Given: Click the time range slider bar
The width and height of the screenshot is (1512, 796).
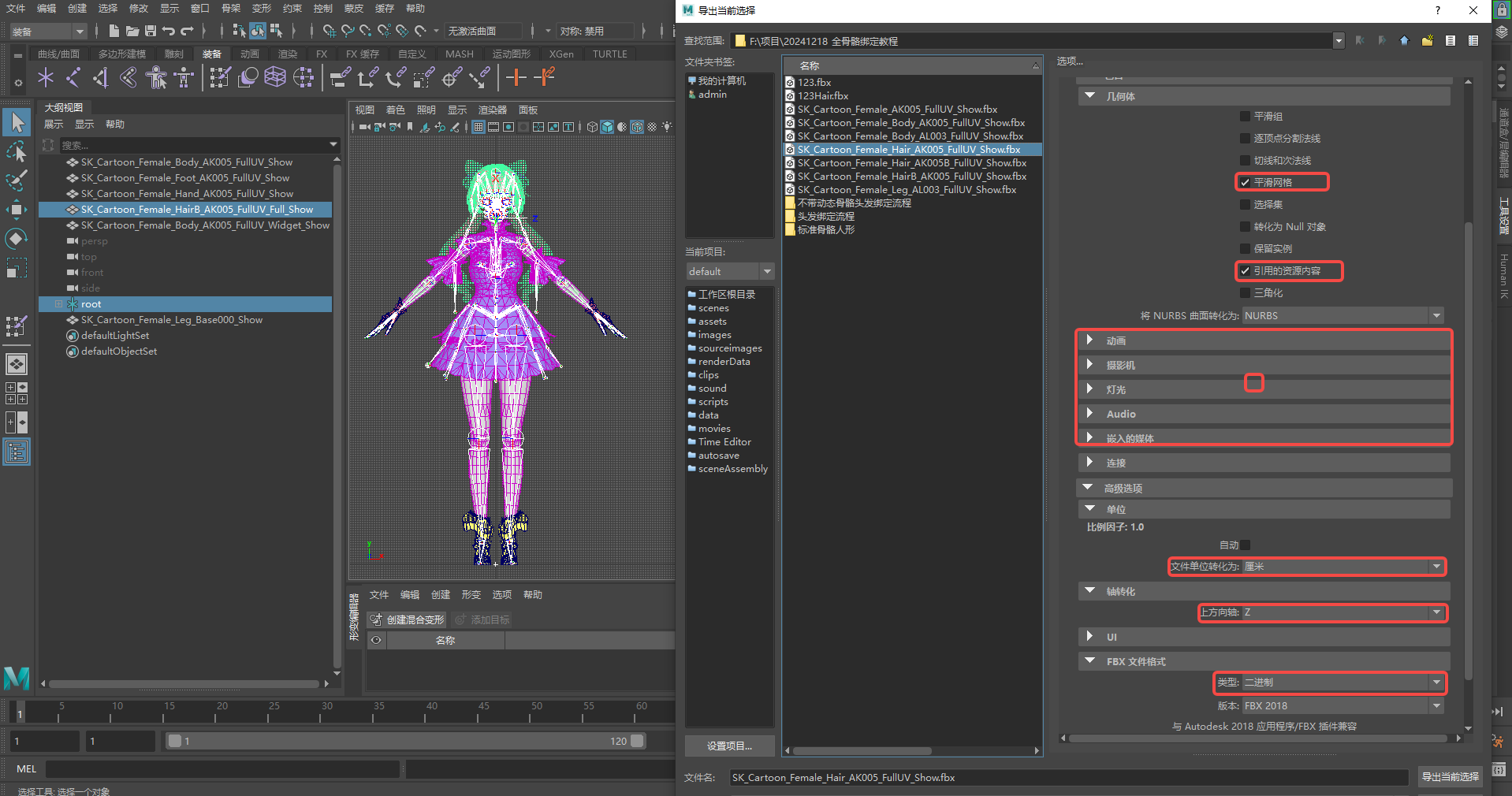Looking at the screenshot, I should coord(405,742).
